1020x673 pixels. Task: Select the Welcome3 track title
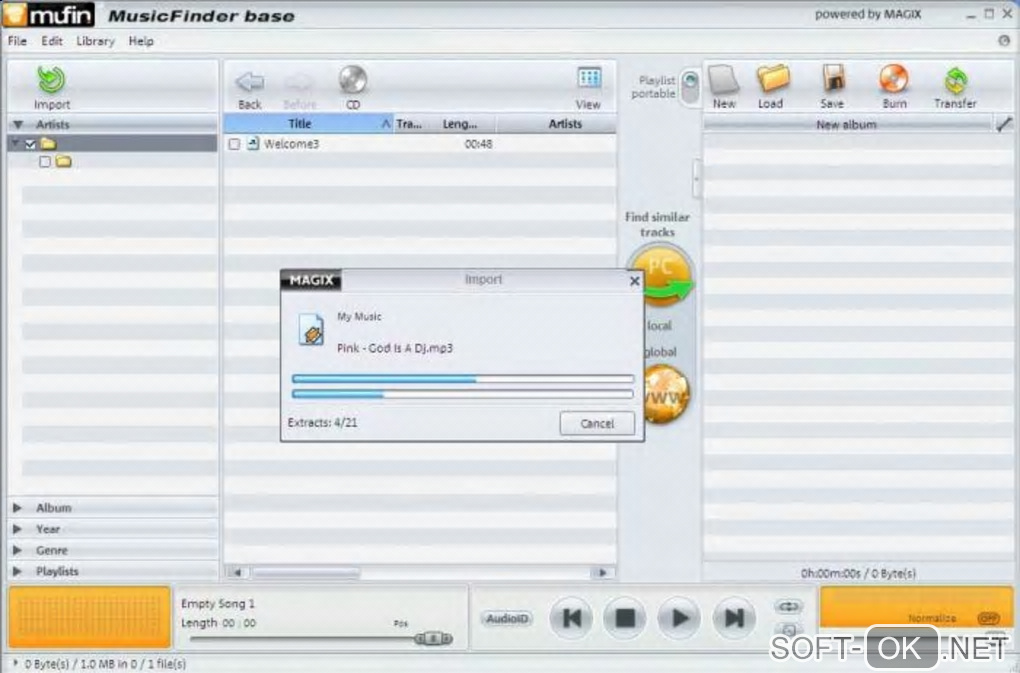(x=291, y=144)
